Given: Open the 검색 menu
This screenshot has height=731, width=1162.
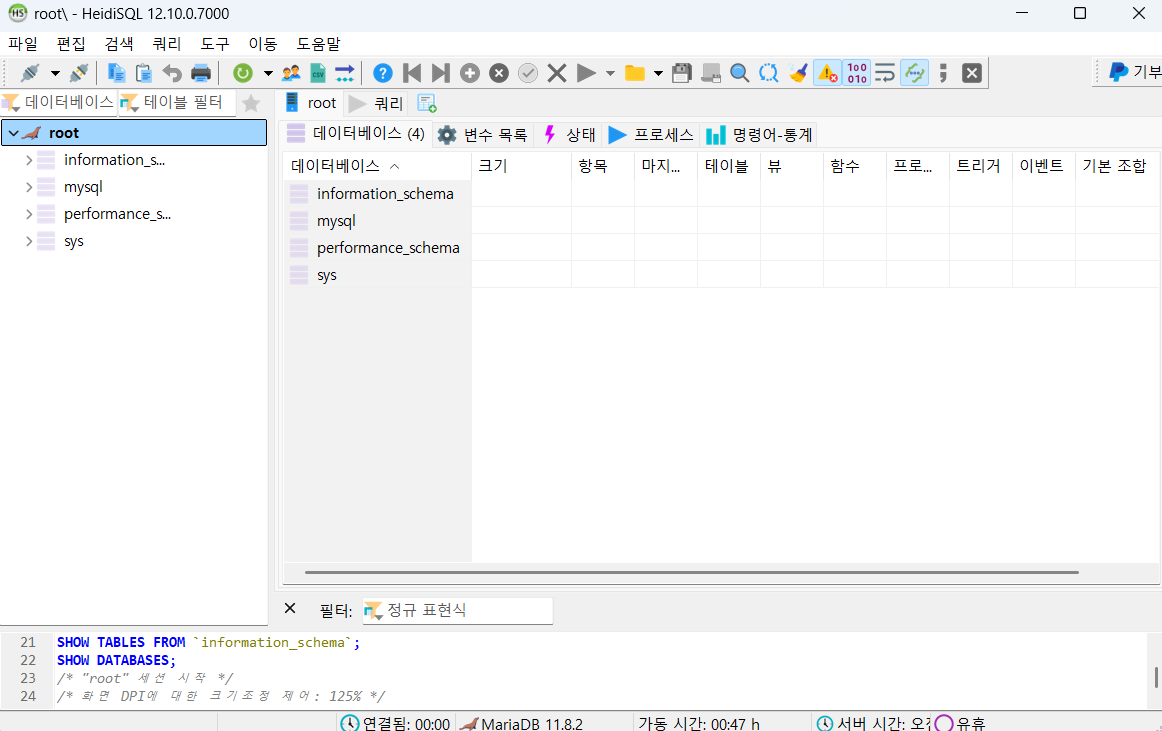Looking at the screenshot, I should 119,44.
